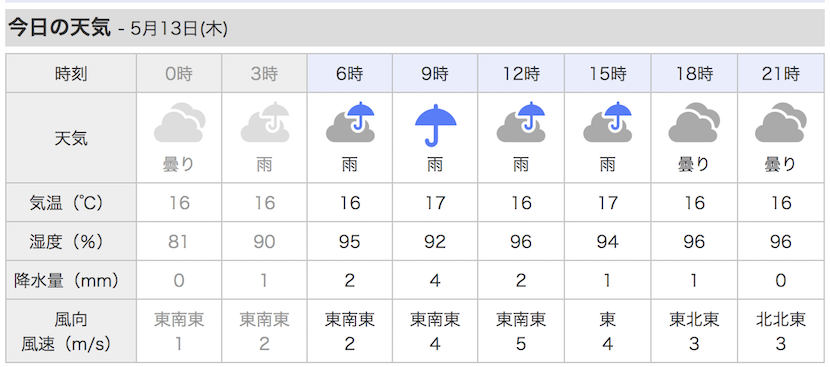Click the 9時 precipitation value 4
830x367 pixels.
click(435, 280)
